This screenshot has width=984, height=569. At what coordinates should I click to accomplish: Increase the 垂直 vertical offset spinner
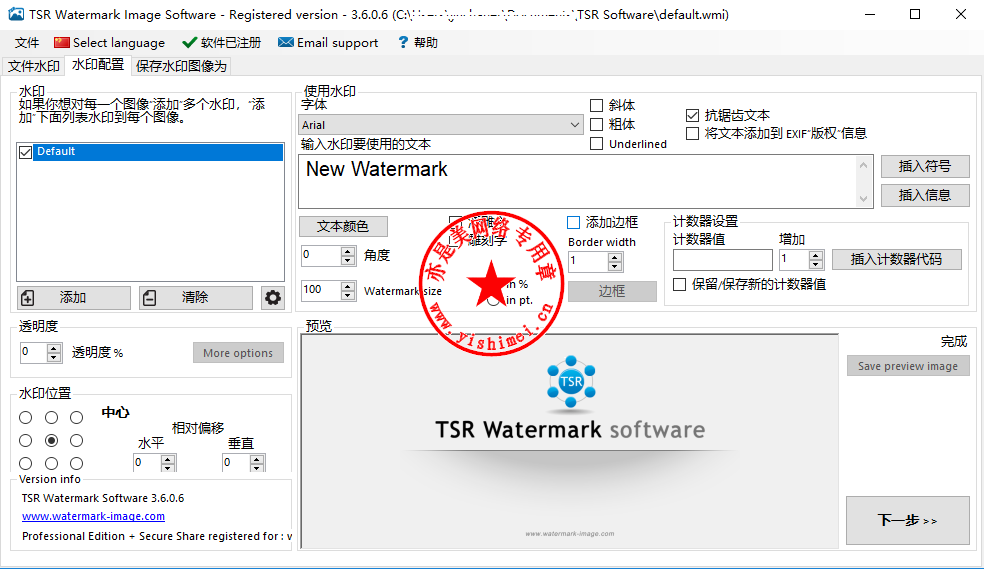click(257, 460)
